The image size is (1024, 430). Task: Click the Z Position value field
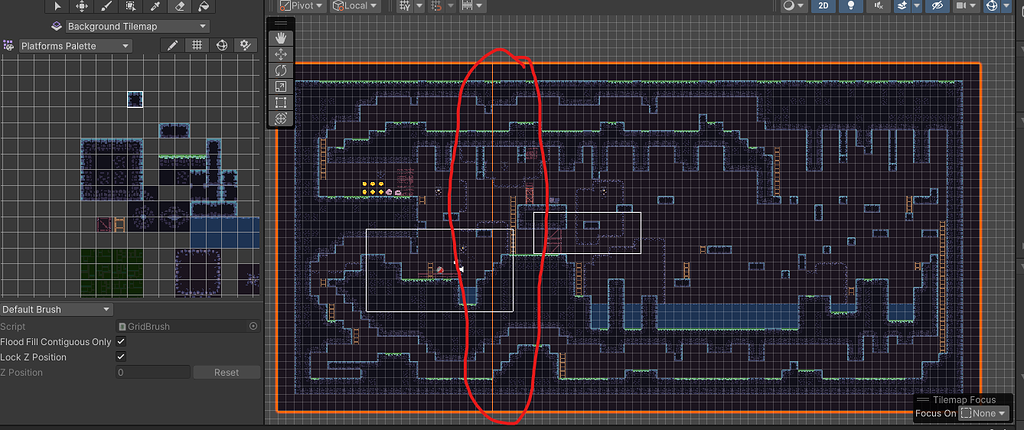[x=153, y=372]
